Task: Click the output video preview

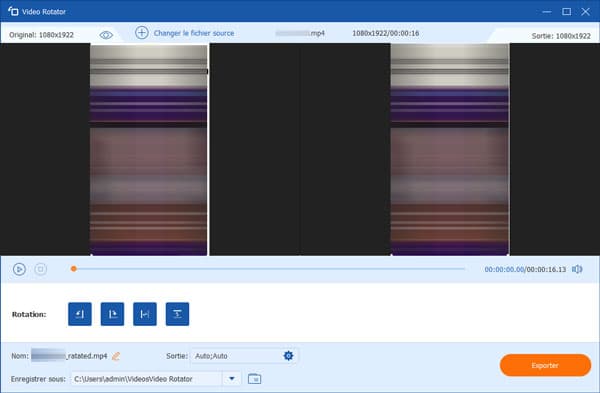Action: coord(450,149)
